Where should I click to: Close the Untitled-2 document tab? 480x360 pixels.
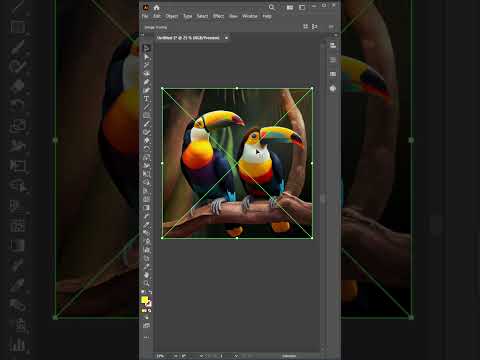point(226,38)
